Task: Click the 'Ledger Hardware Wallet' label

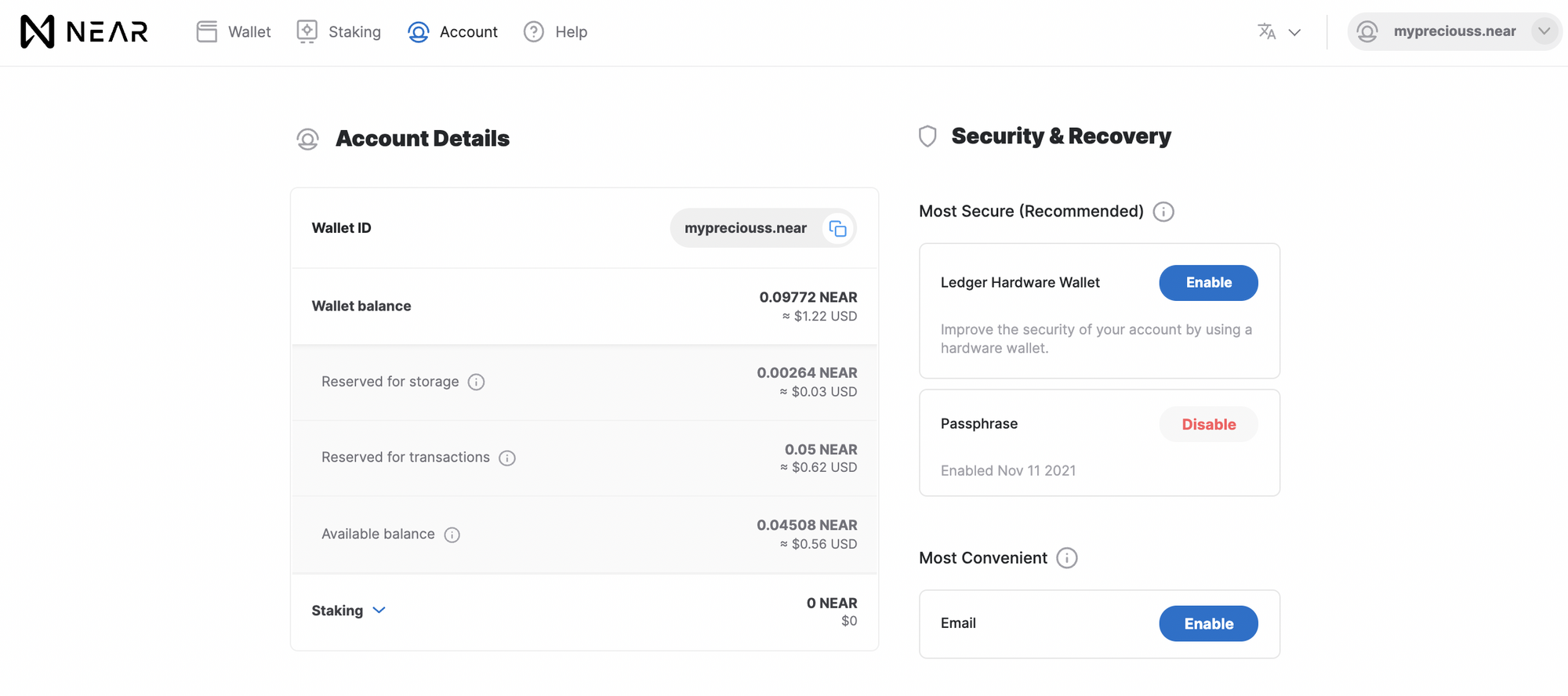Action: pyautogui.click(x=1020, y=282)
